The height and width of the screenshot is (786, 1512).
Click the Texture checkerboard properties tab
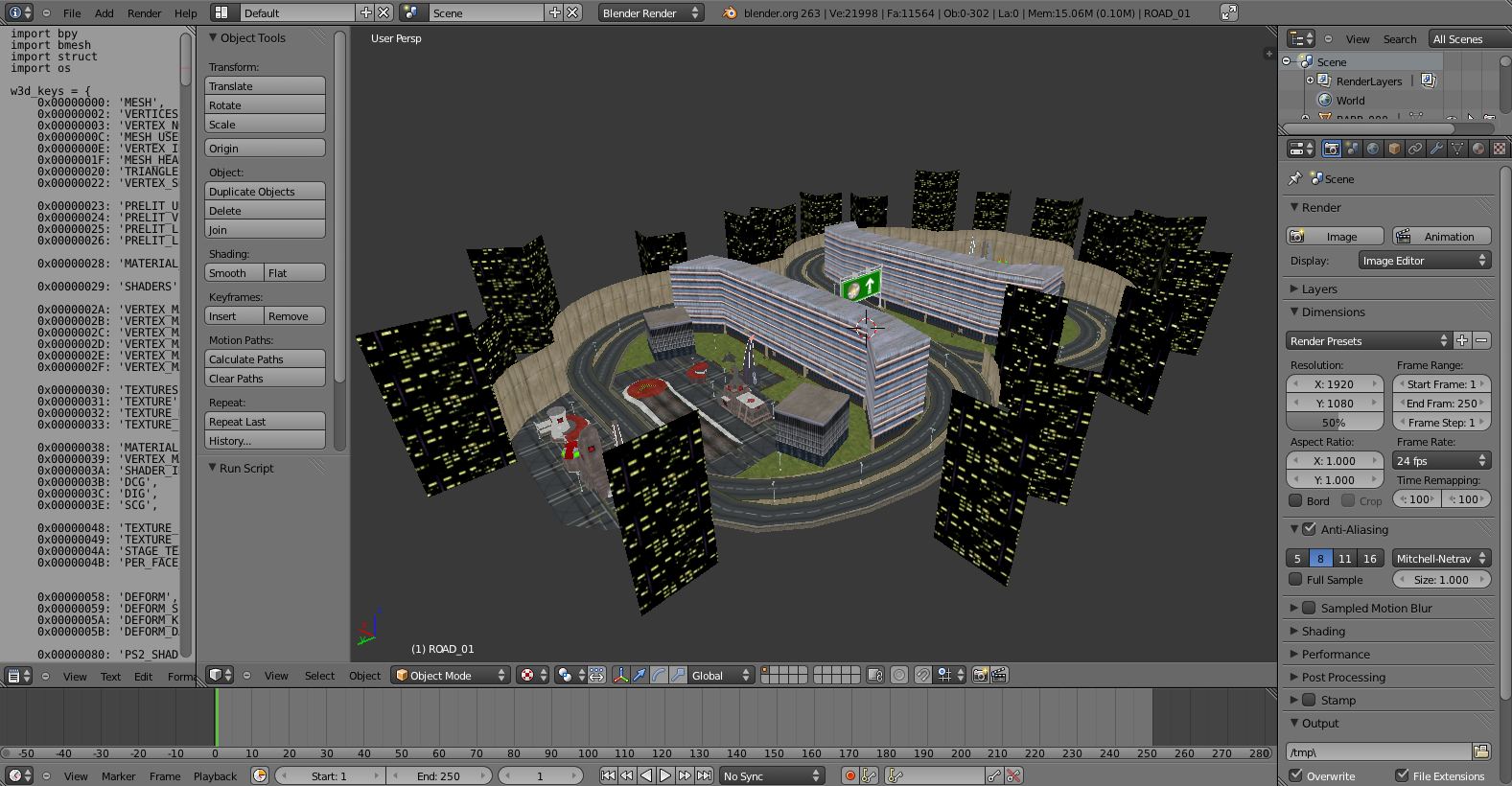(1500, 149)
